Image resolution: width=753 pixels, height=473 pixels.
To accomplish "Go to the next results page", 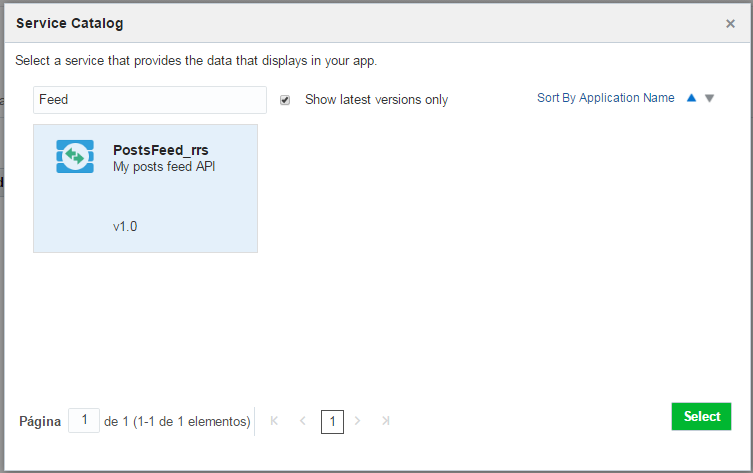I will (x=358, y=422).
